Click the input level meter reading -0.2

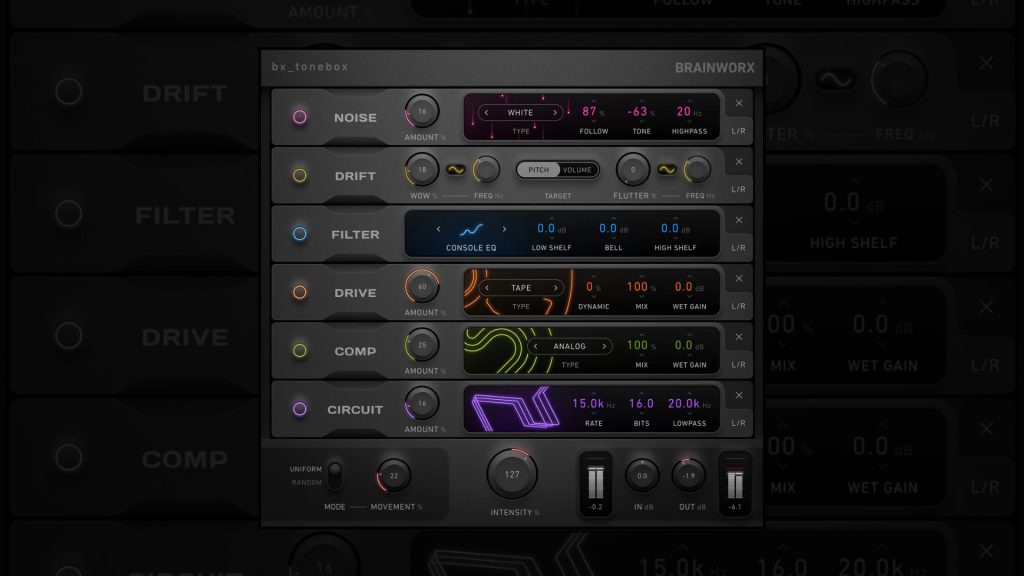(x=596, y=482)
